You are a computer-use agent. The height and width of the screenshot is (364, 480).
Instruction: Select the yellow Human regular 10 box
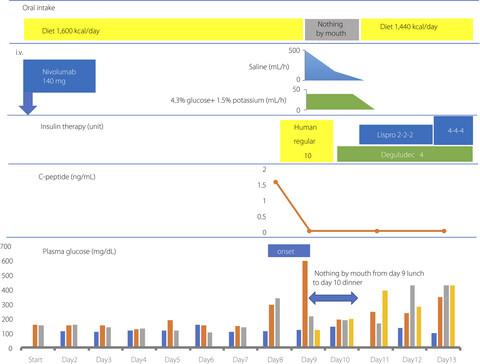[307, 141]
